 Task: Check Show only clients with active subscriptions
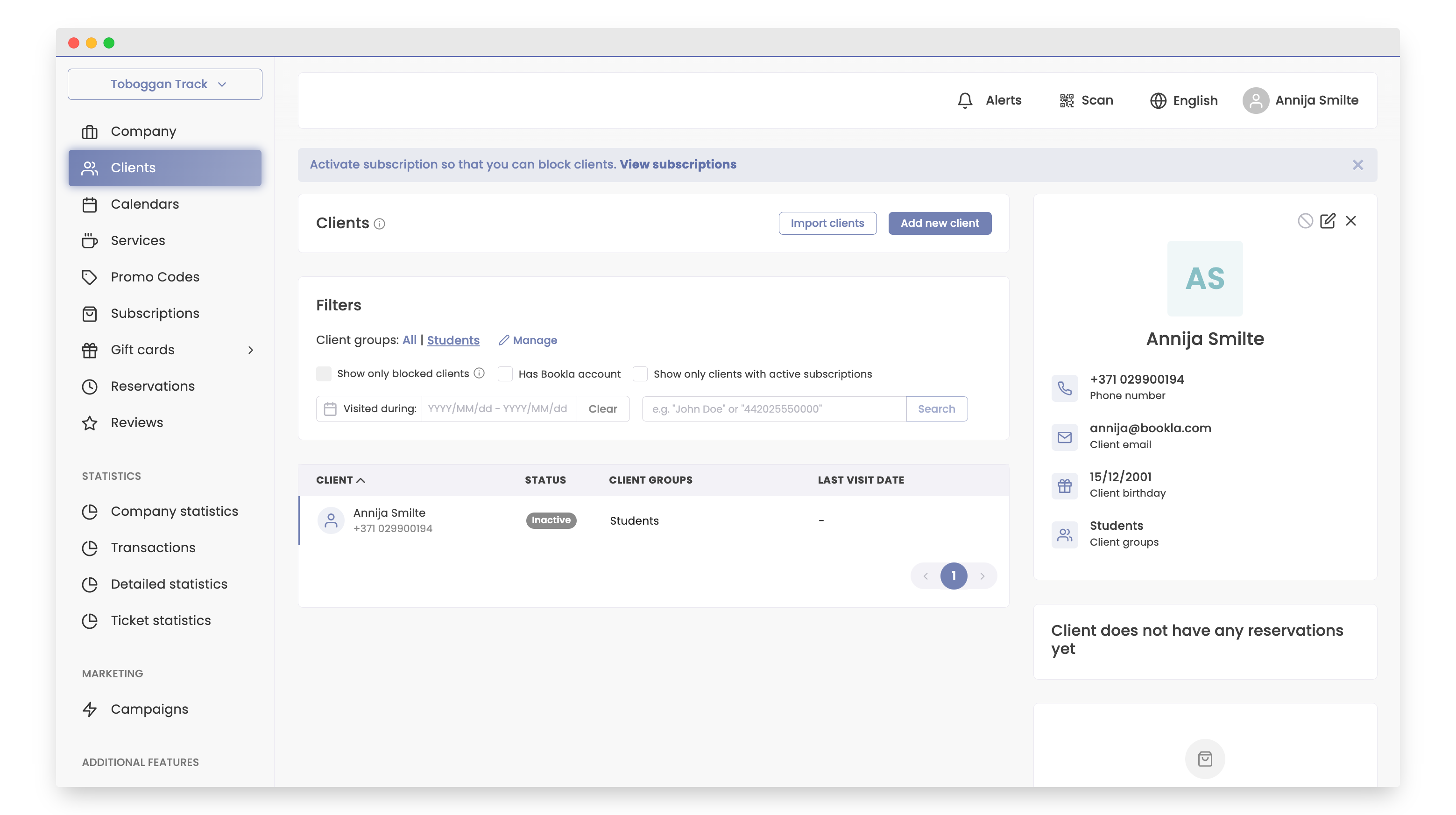pos(640,373)
